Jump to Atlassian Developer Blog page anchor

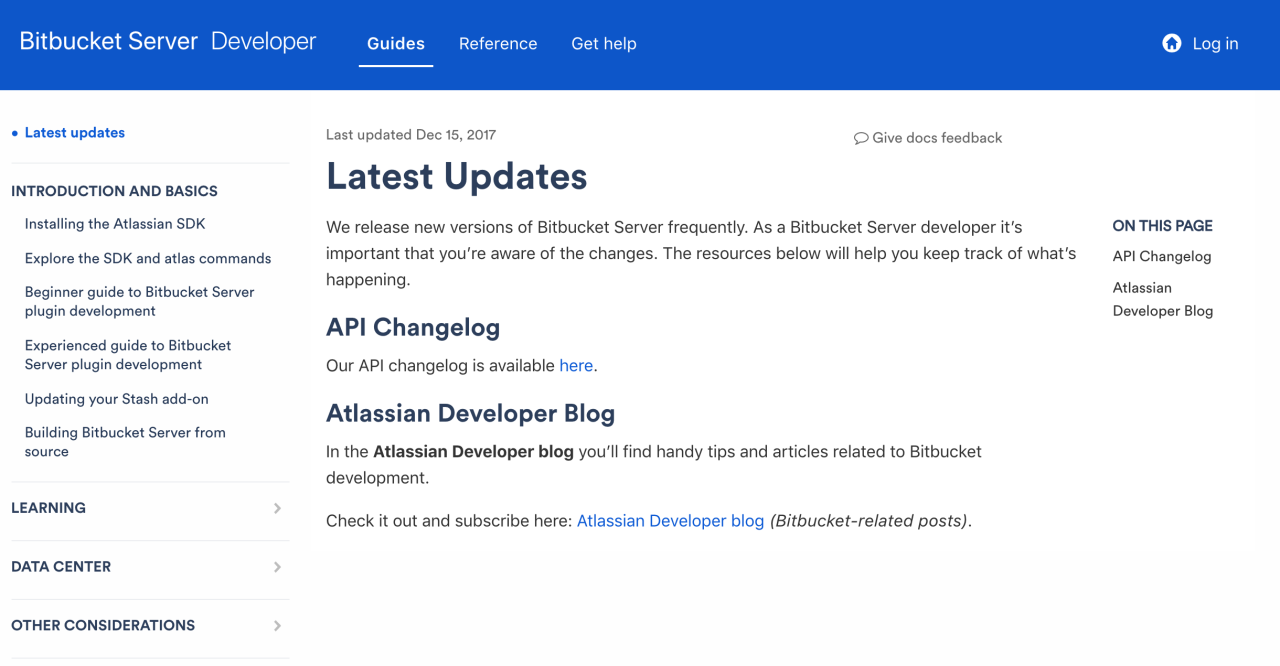pyautogui.click(x=1162, y=299)
